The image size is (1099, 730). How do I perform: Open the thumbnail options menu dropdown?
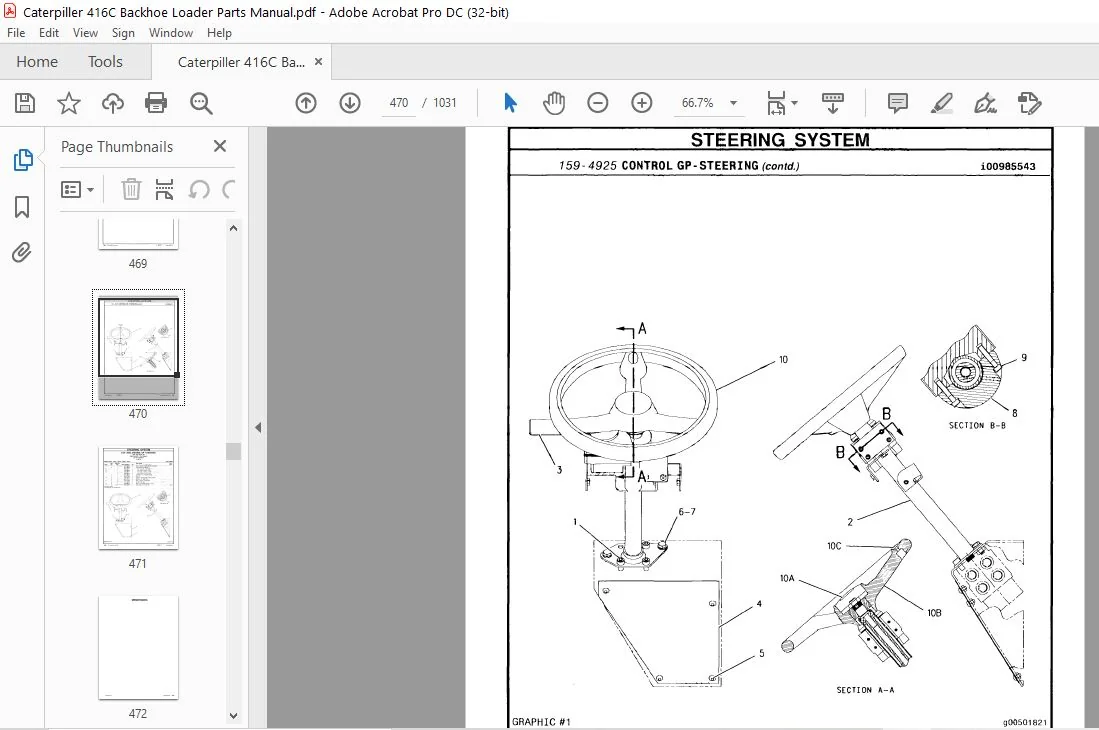click(77, 189)
